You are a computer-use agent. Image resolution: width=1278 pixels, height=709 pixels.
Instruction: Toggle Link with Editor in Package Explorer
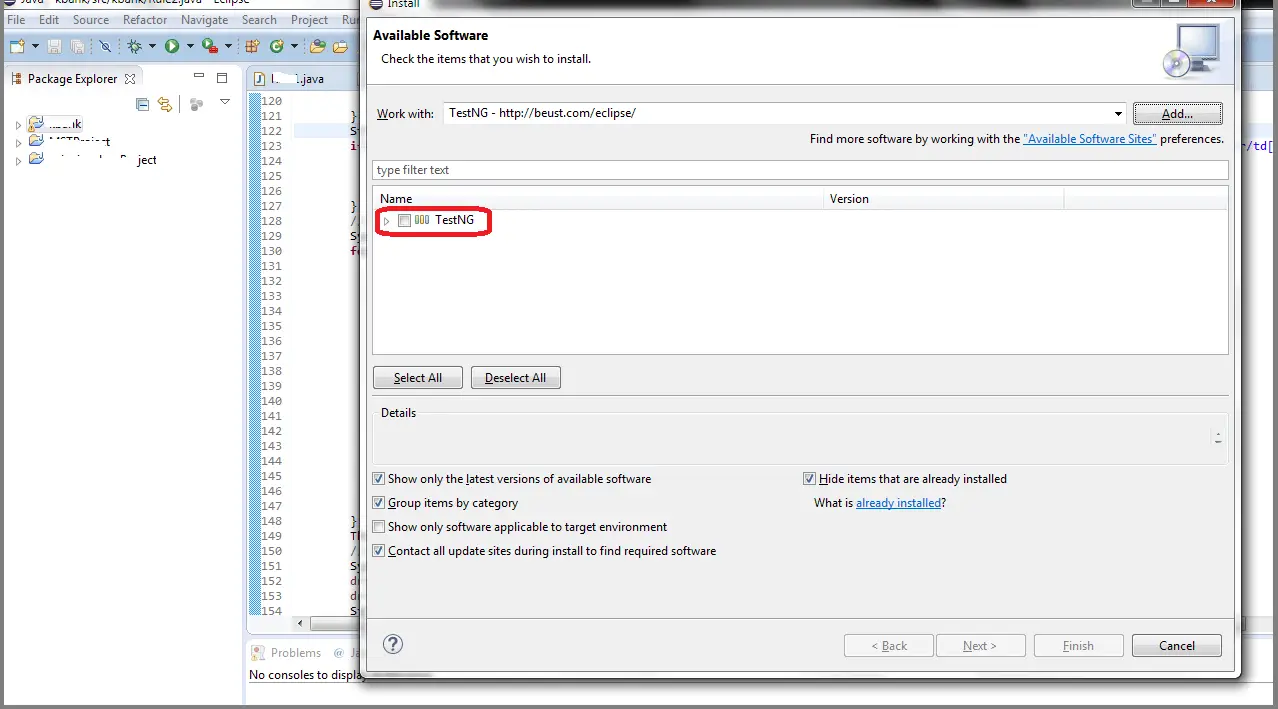[165, 104]
